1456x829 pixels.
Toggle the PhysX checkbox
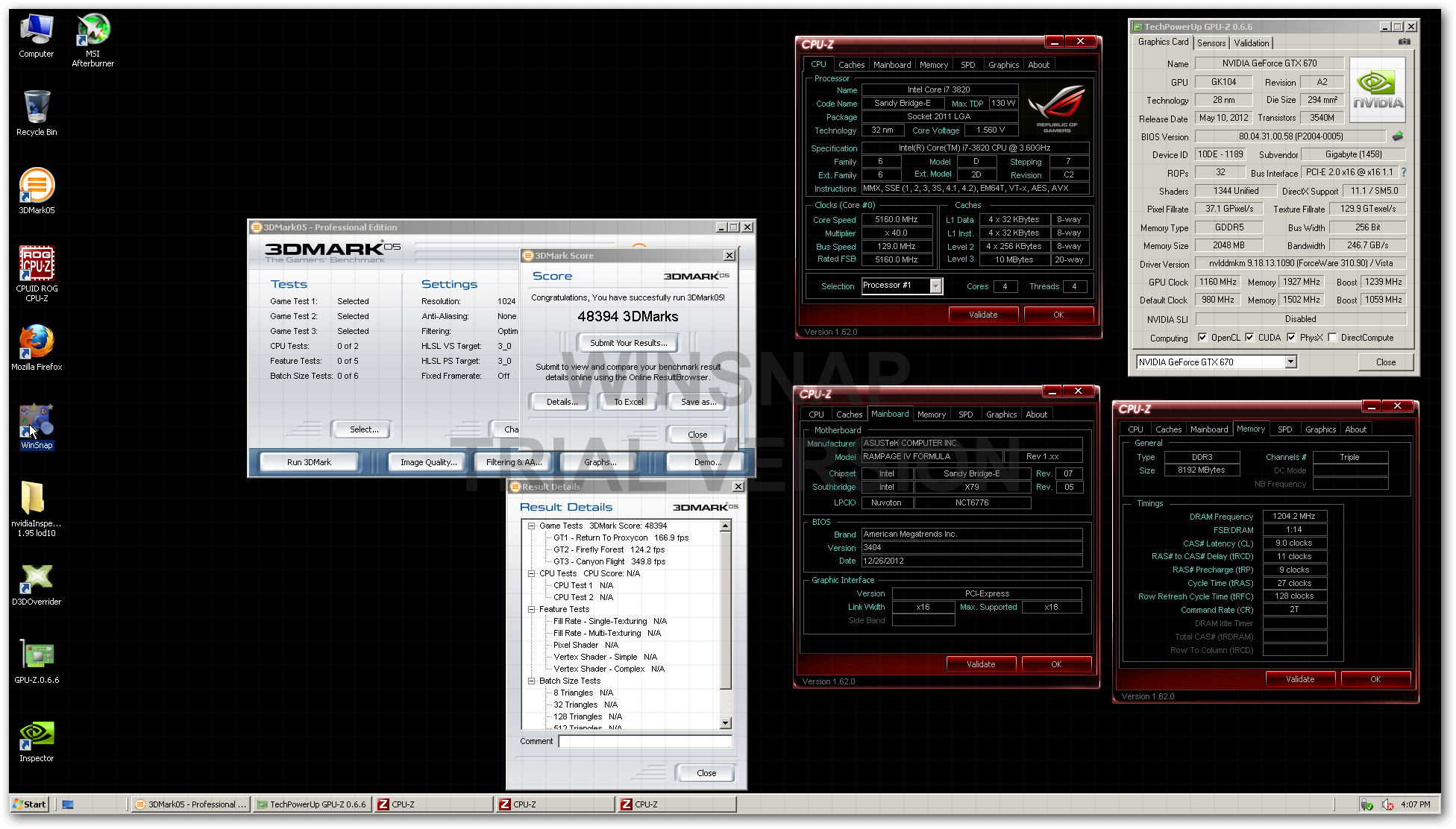(x=1291, y=338)
